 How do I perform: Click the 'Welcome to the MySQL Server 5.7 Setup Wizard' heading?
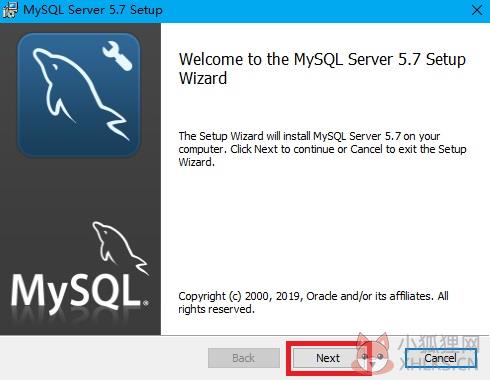coord(322,69)
